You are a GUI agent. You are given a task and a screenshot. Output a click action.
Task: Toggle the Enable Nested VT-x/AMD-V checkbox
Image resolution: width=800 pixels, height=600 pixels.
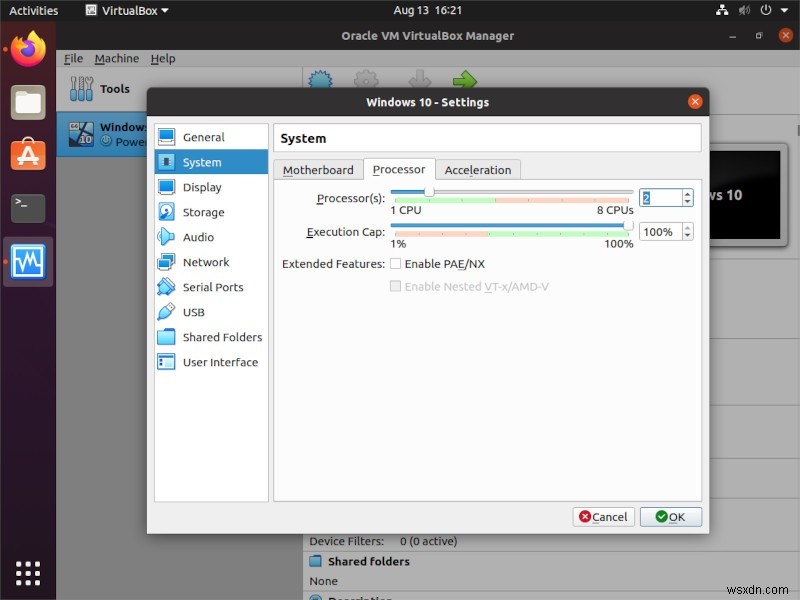396,285
